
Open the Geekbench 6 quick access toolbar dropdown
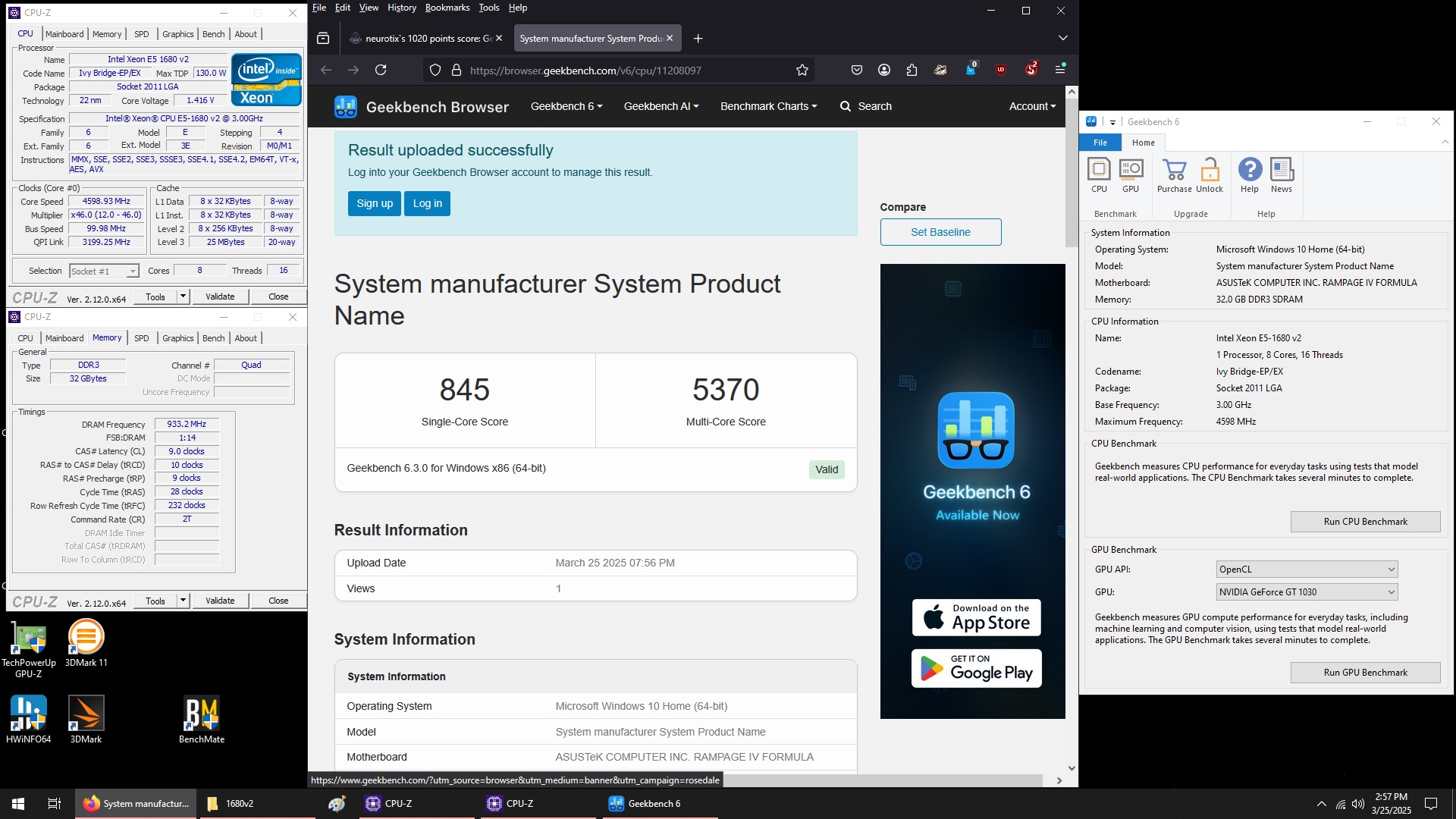point(1112,122)
